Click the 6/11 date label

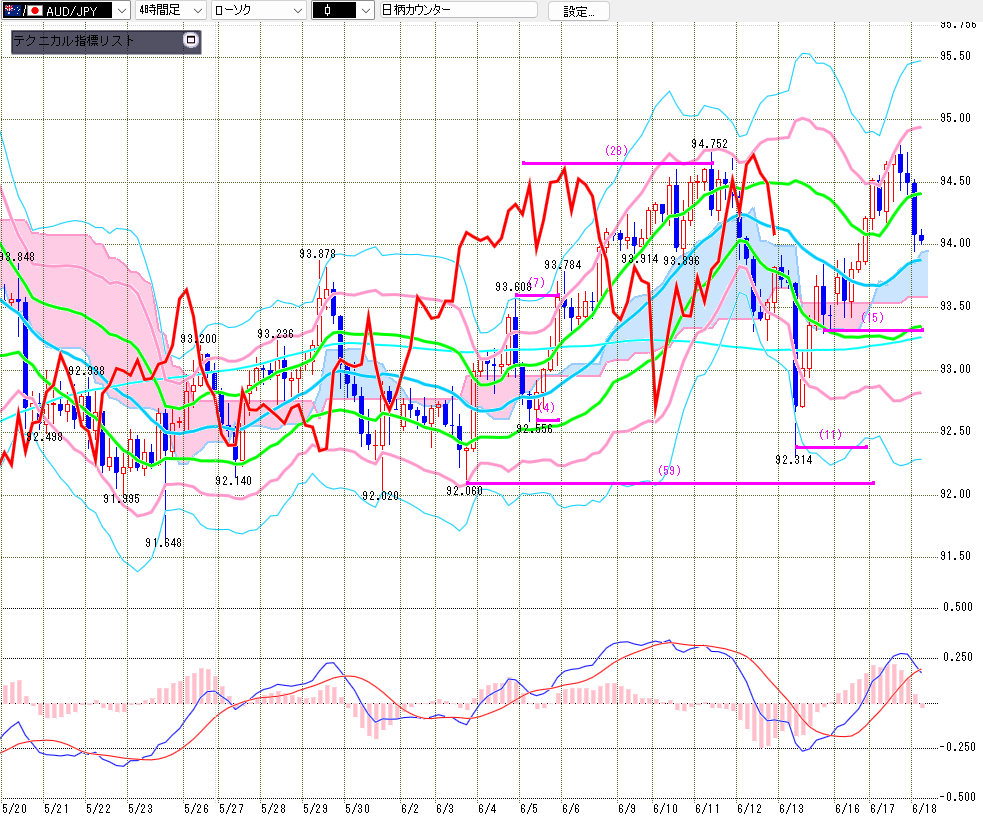pos(707,809)
